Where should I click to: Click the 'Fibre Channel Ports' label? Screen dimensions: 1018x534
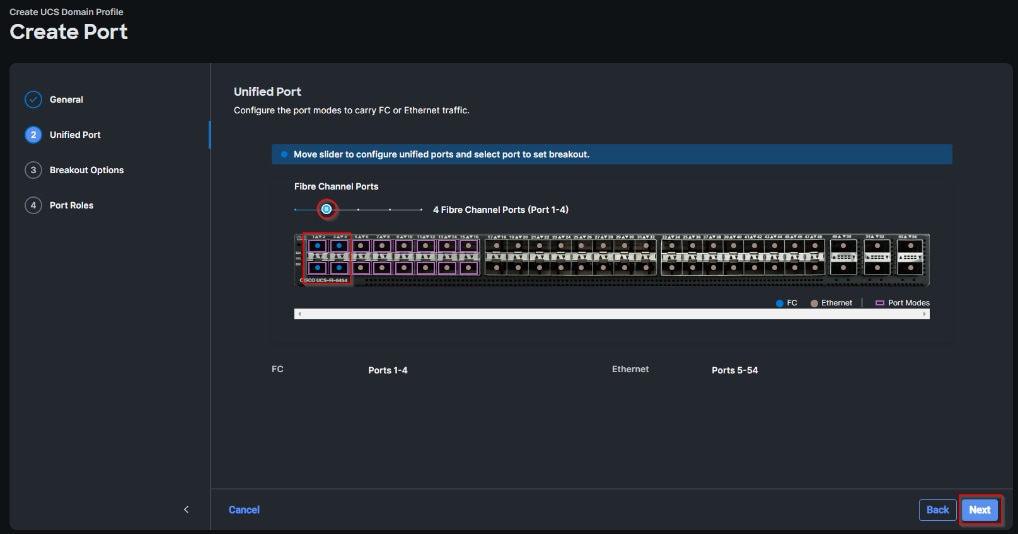pyautogui.click(x=336, y=186)
